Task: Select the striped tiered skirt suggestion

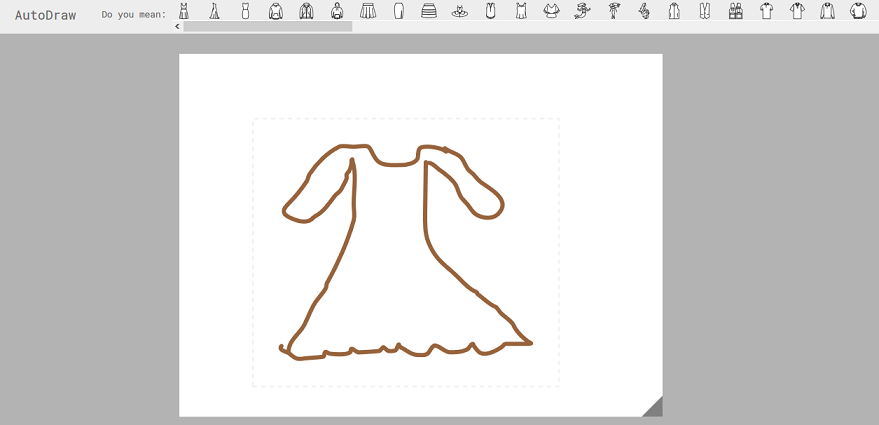Action: pyautogui.click(x=429, y=11)
